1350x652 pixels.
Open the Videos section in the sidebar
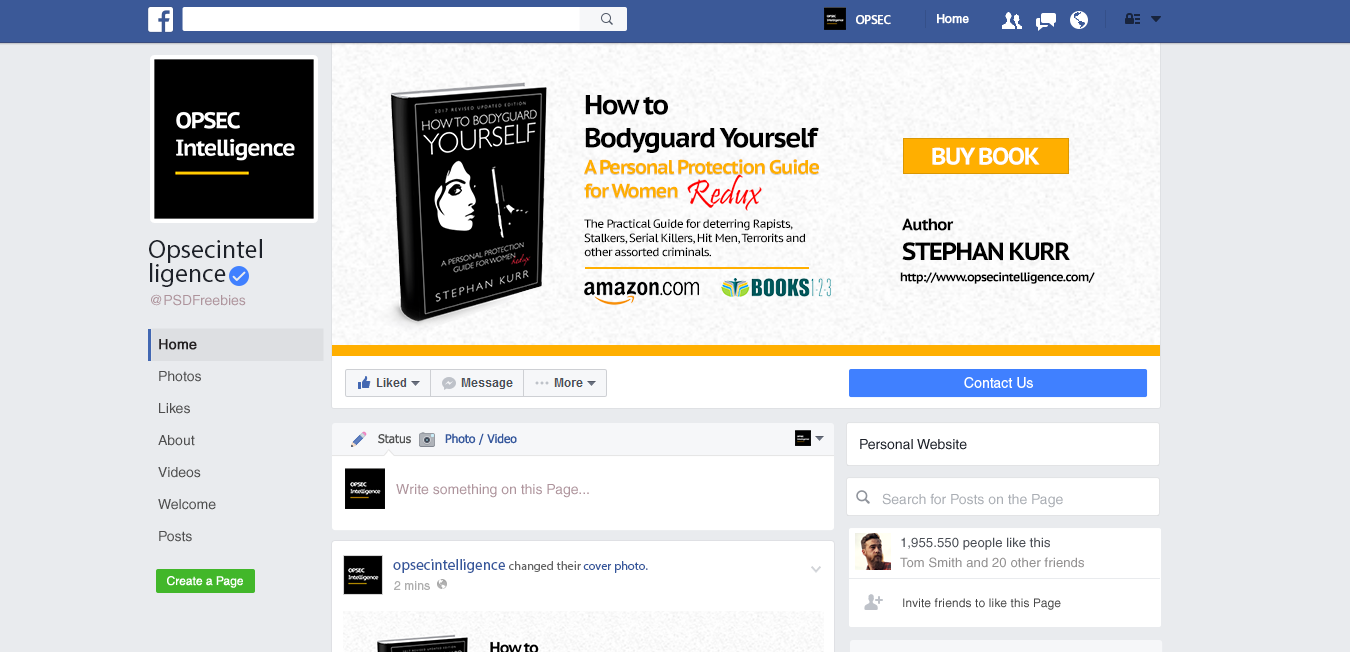pyautogui.click(x=178, y=472)
